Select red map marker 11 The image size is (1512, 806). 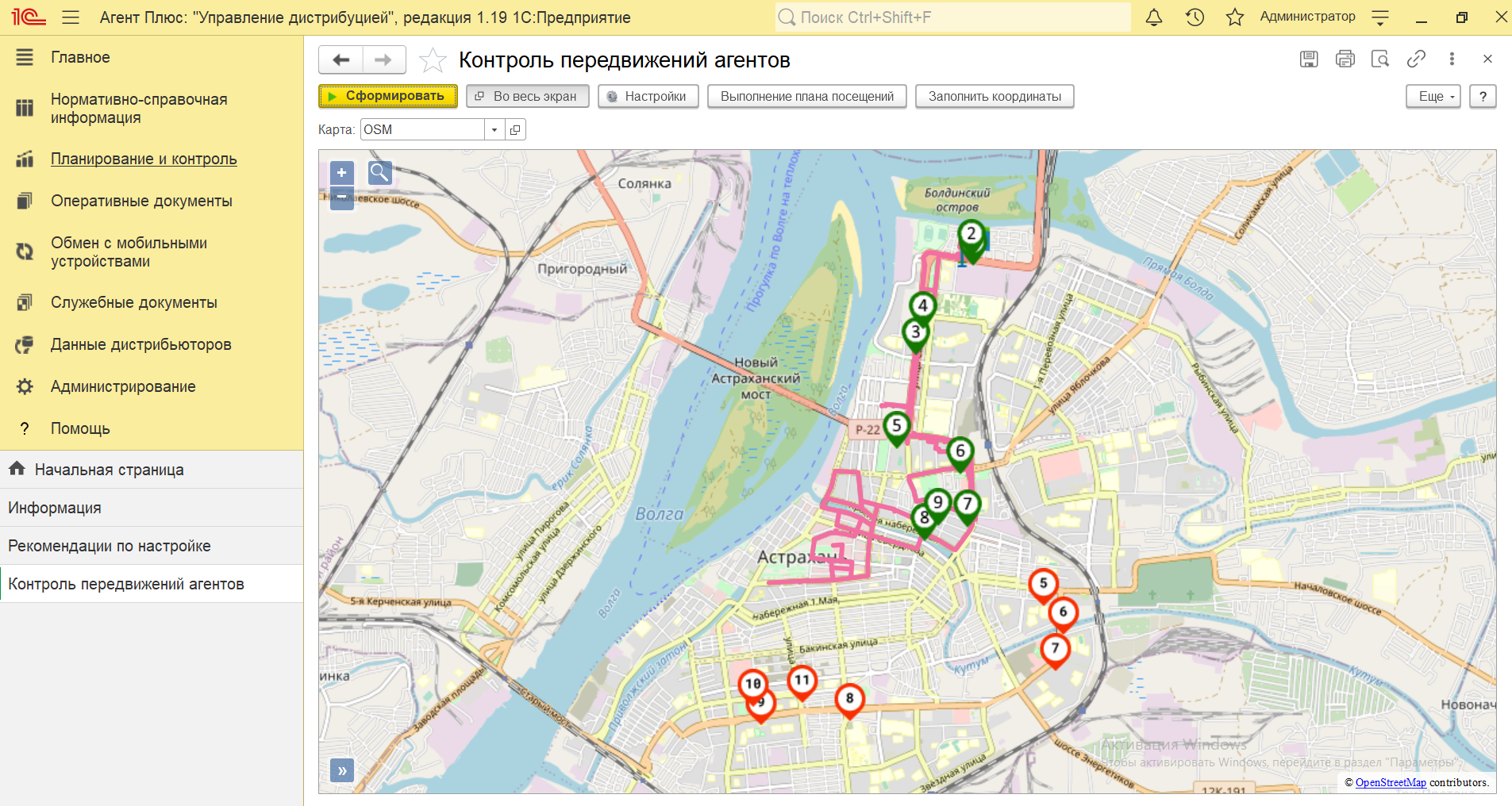[802, 681]
